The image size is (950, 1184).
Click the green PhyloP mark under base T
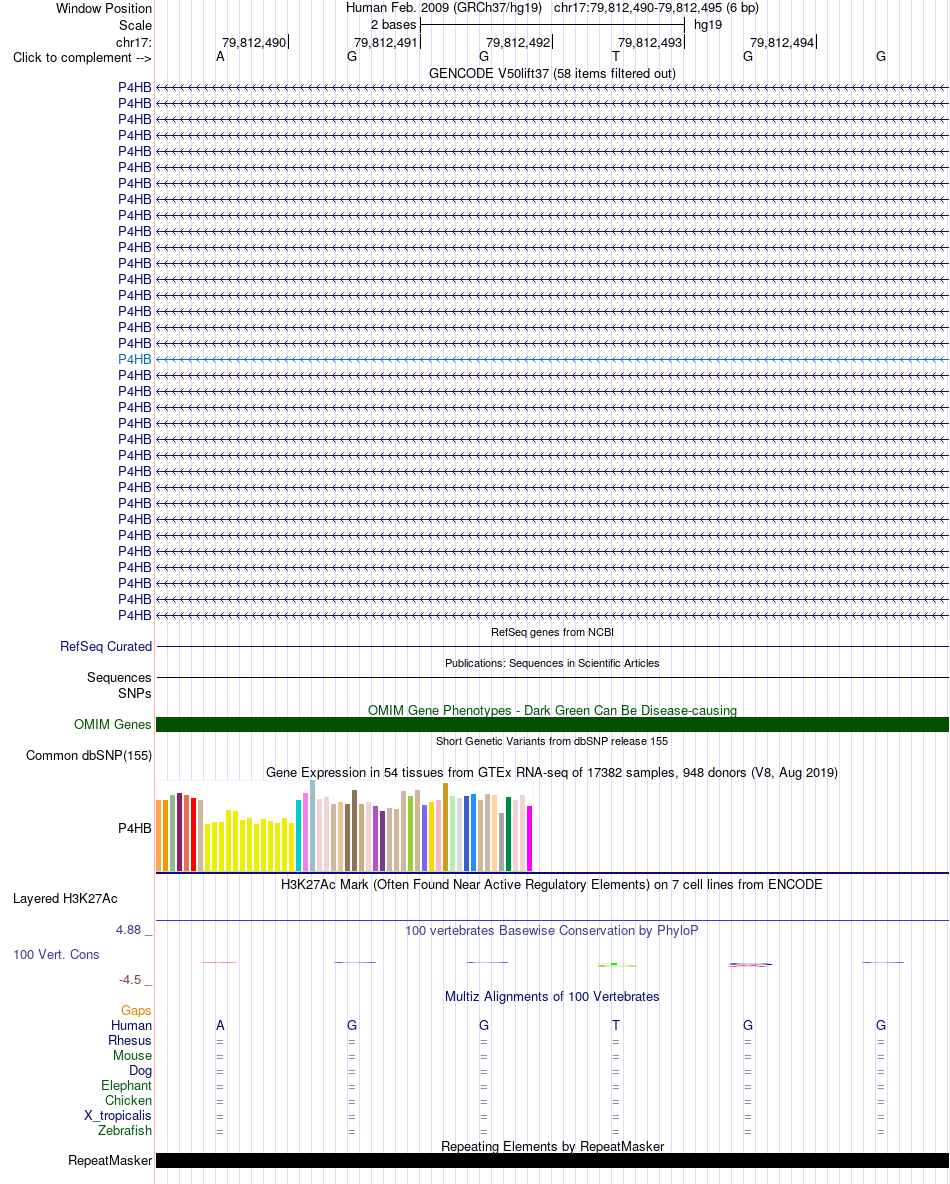(x=615, y=964)
